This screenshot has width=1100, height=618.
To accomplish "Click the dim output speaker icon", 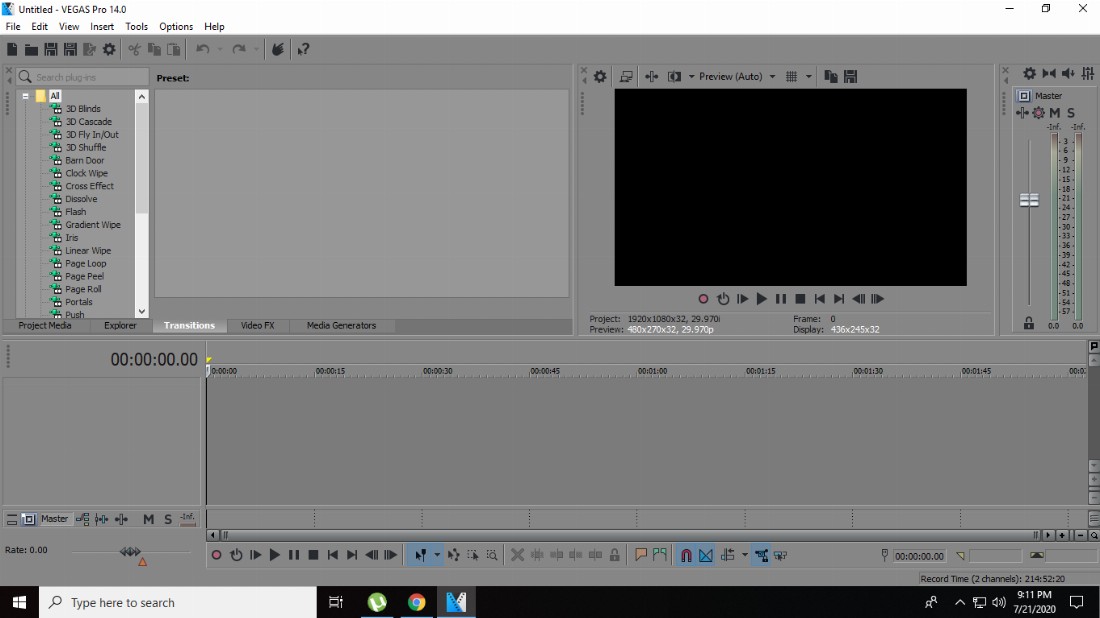I will click(1068, 73).
